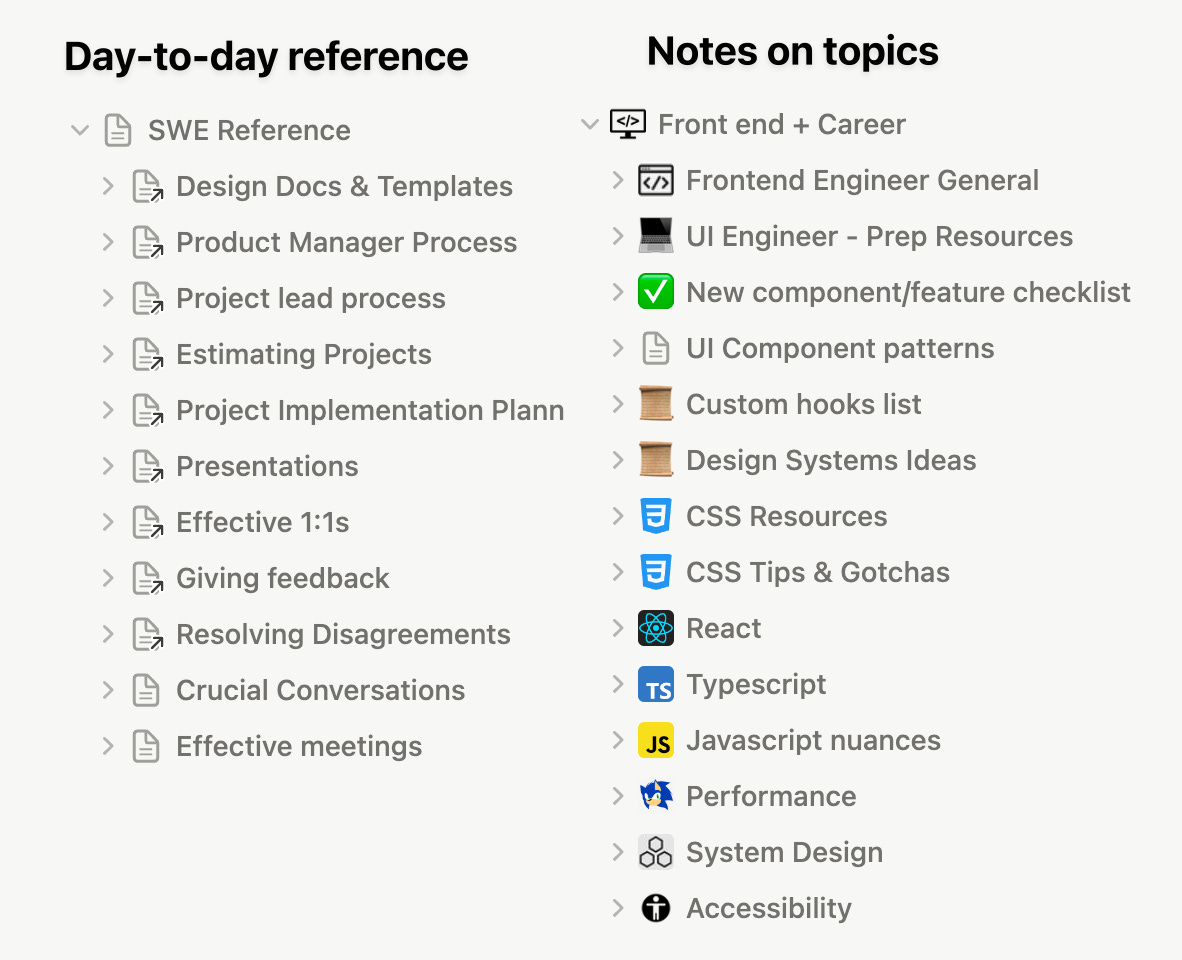Click the TS icon beside Typescript
1182x960 pixels.
coord(655,684)
